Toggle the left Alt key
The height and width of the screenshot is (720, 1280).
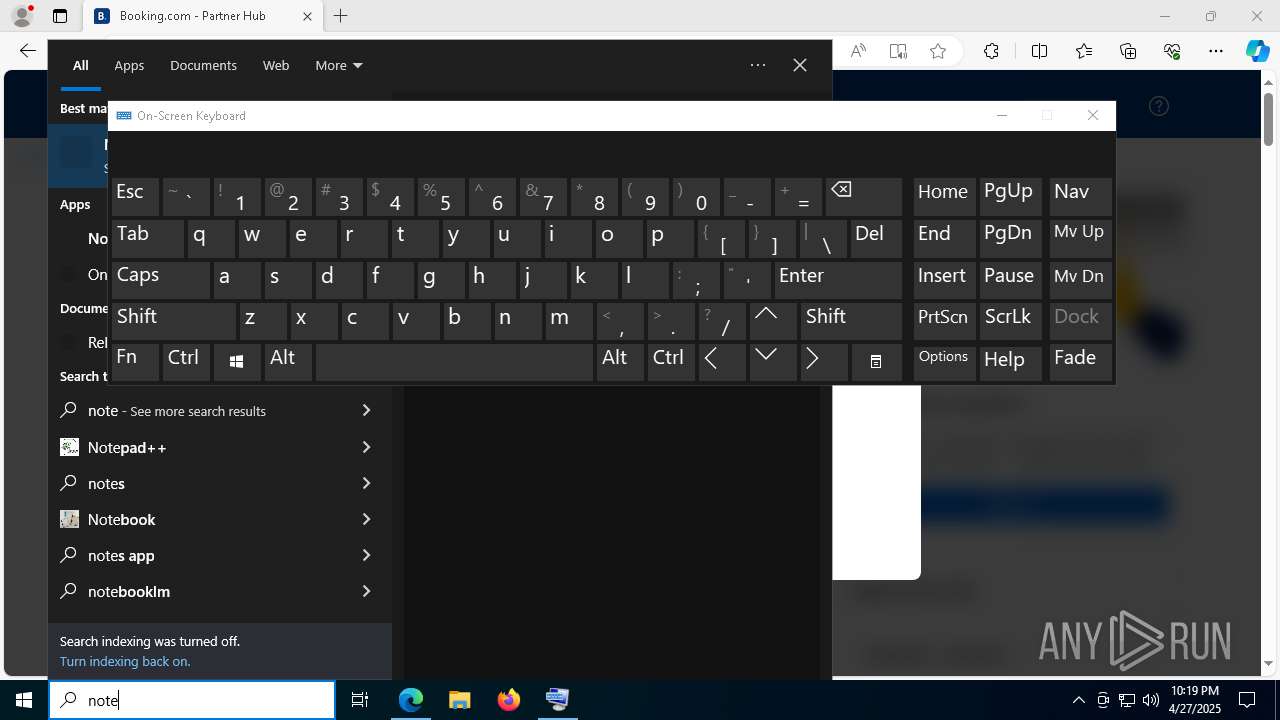click(x=288, y=362)
